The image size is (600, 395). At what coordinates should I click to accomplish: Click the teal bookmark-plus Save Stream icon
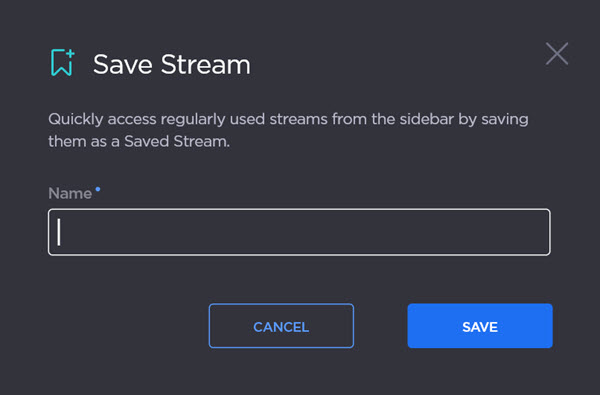click(x=62, y=62)
